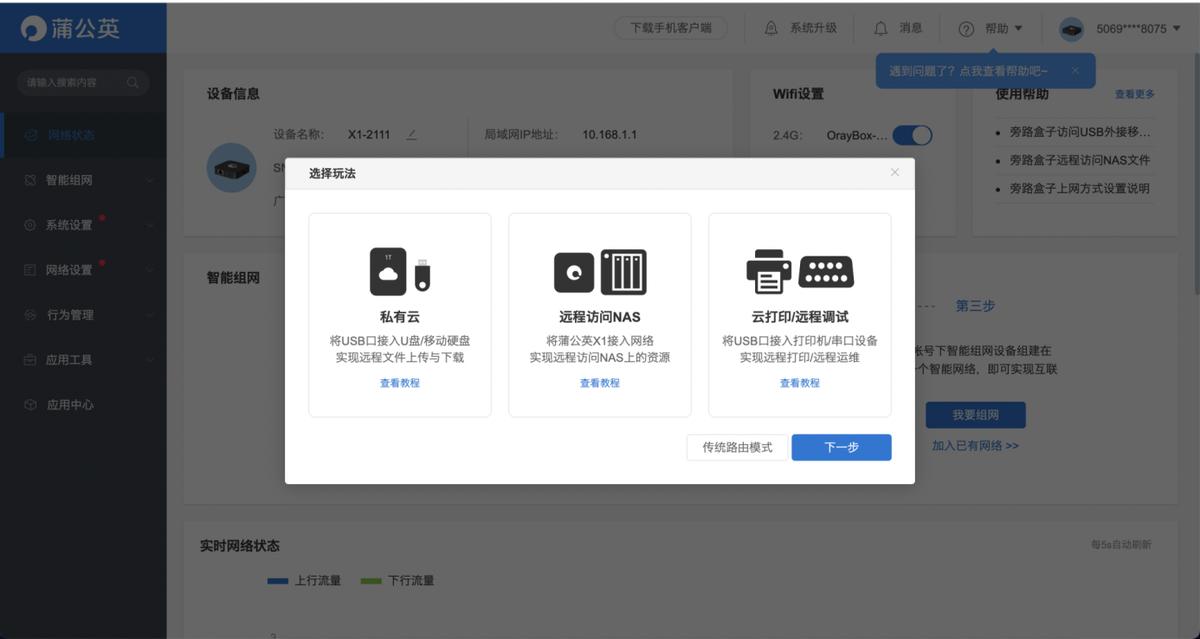Screen dimensions: 1200x639
Task: Click the search magnifier icon
Action: 133,83
